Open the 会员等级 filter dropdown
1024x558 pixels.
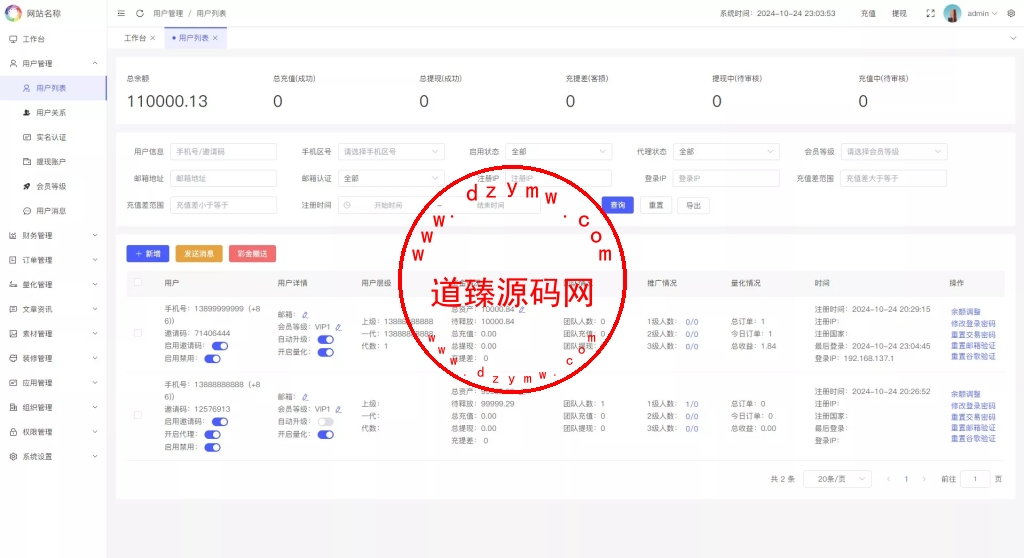[x=894, y=152]
